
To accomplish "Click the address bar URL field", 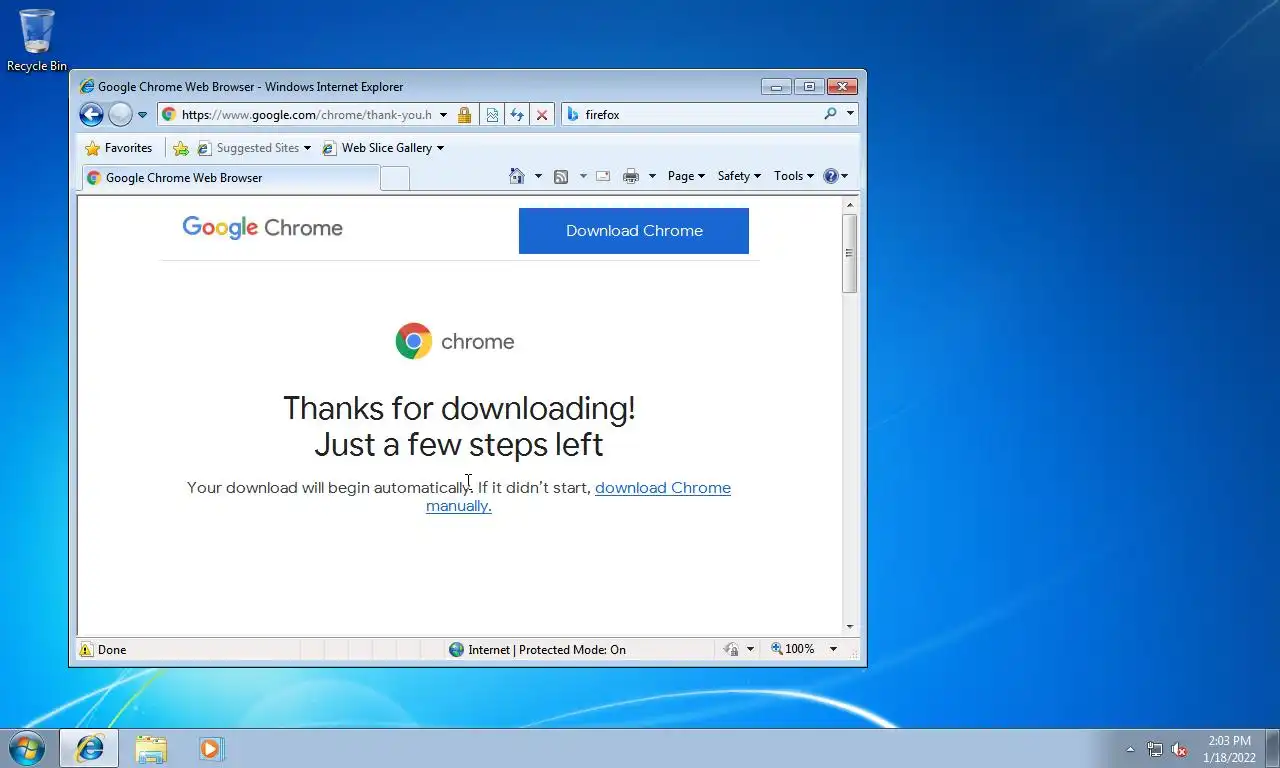I will coord(306,115).
